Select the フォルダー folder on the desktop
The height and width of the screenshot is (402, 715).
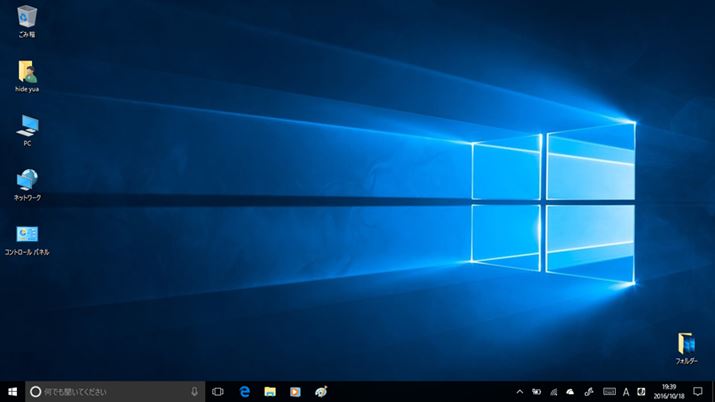686,343
